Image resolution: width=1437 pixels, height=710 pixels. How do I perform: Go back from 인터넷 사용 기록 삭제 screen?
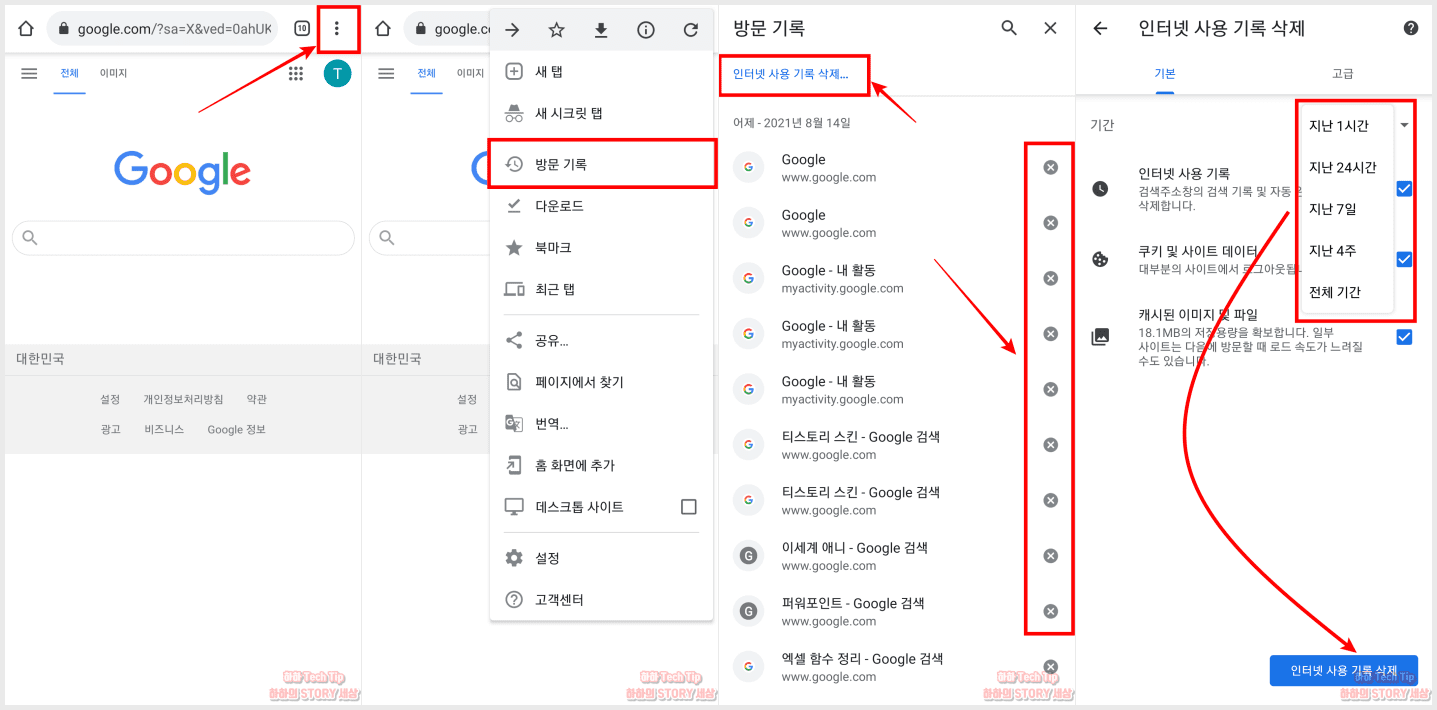click(1100, 28)
